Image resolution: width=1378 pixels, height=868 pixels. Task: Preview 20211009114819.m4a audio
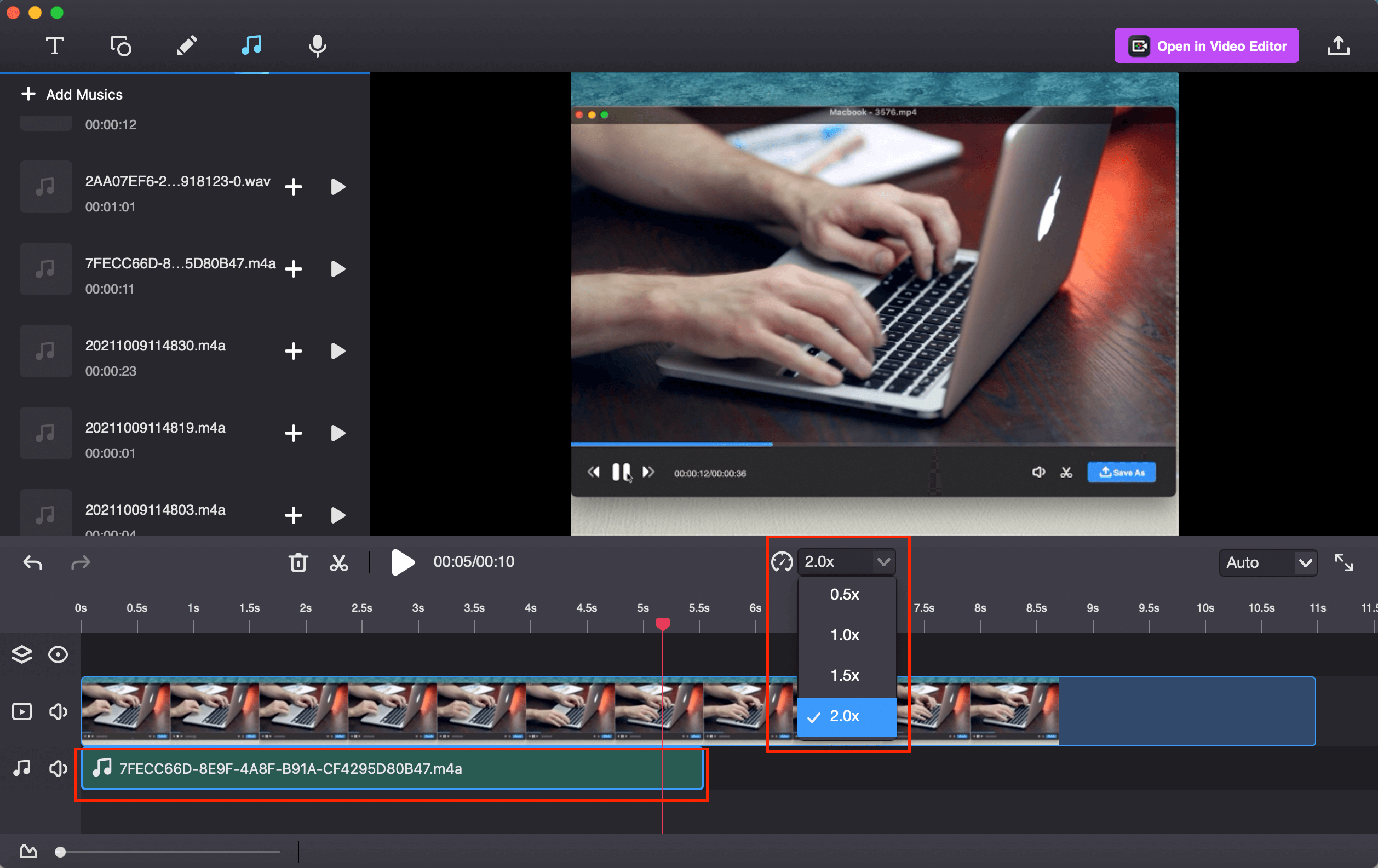click(x=337, y=433)
